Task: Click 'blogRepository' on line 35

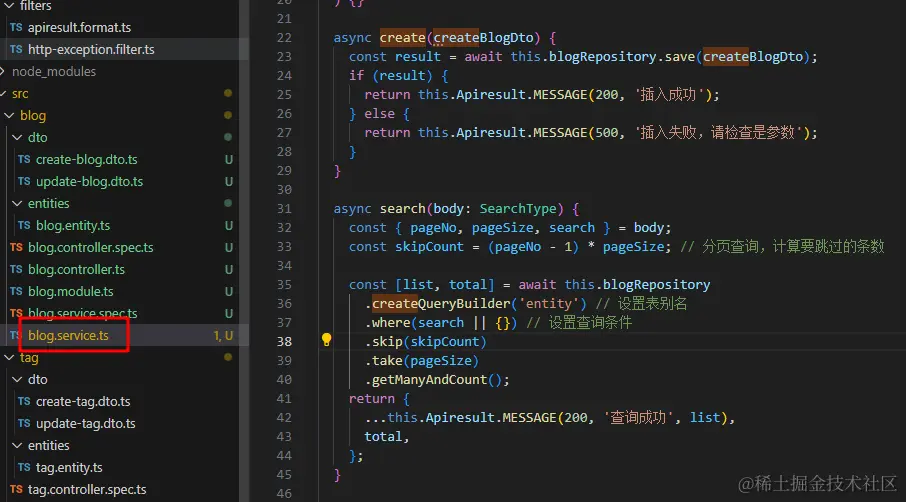Action: click(656, 284)
